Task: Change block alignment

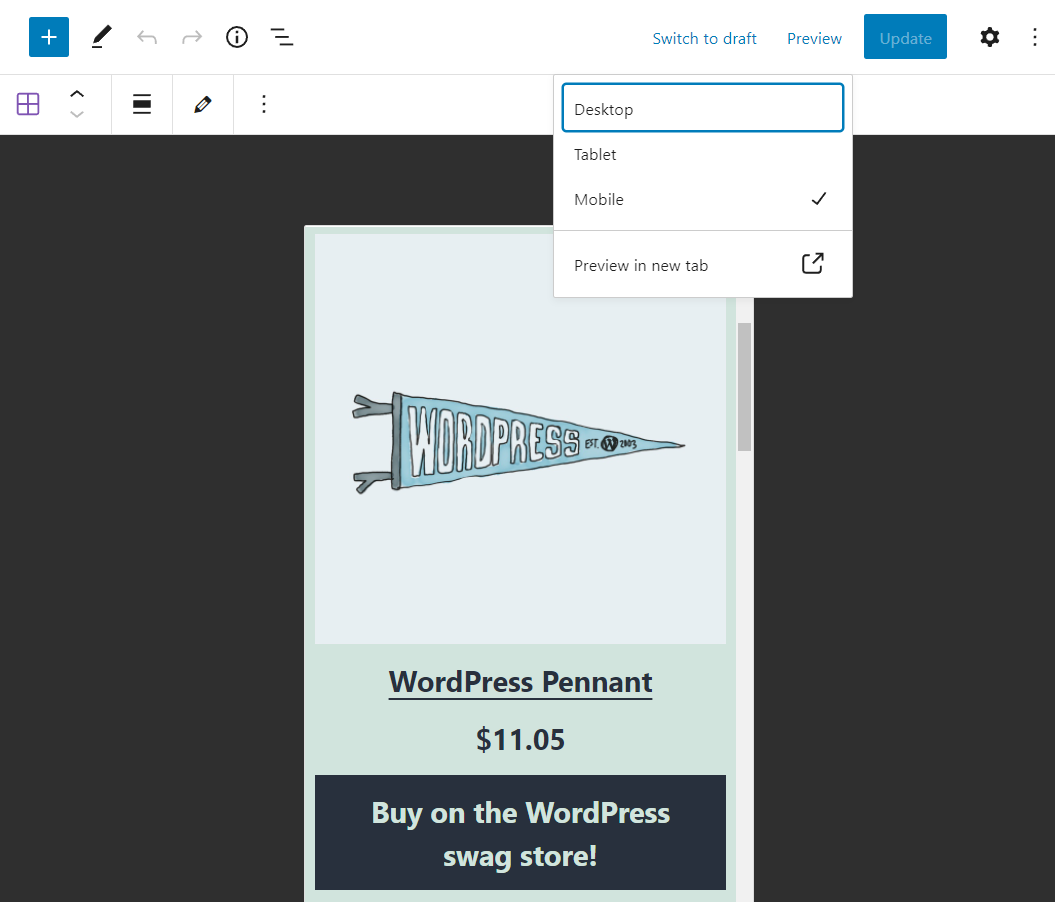Action: pos(142,104)
